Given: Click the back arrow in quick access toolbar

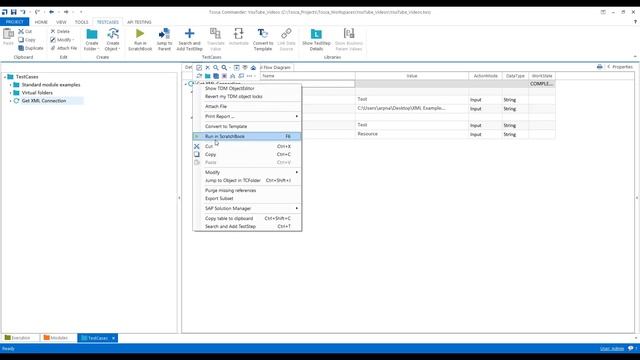Looking at the screenshot, I should pyautogui.click(x=51, y=12).
